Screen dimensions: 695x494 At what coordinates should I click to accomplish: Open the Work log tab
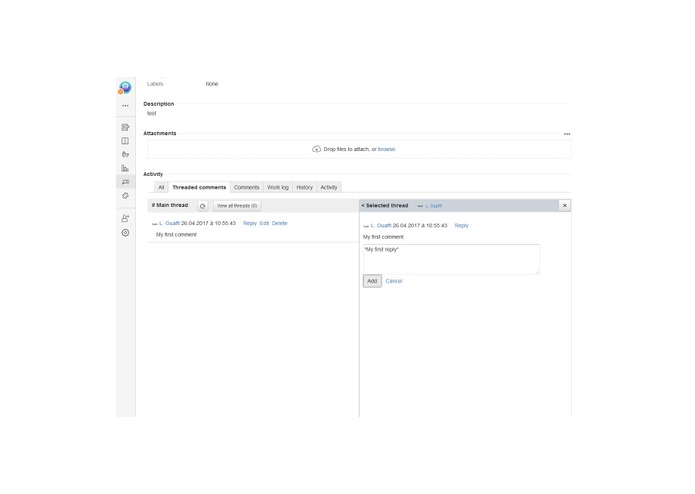tap(278, 187)
